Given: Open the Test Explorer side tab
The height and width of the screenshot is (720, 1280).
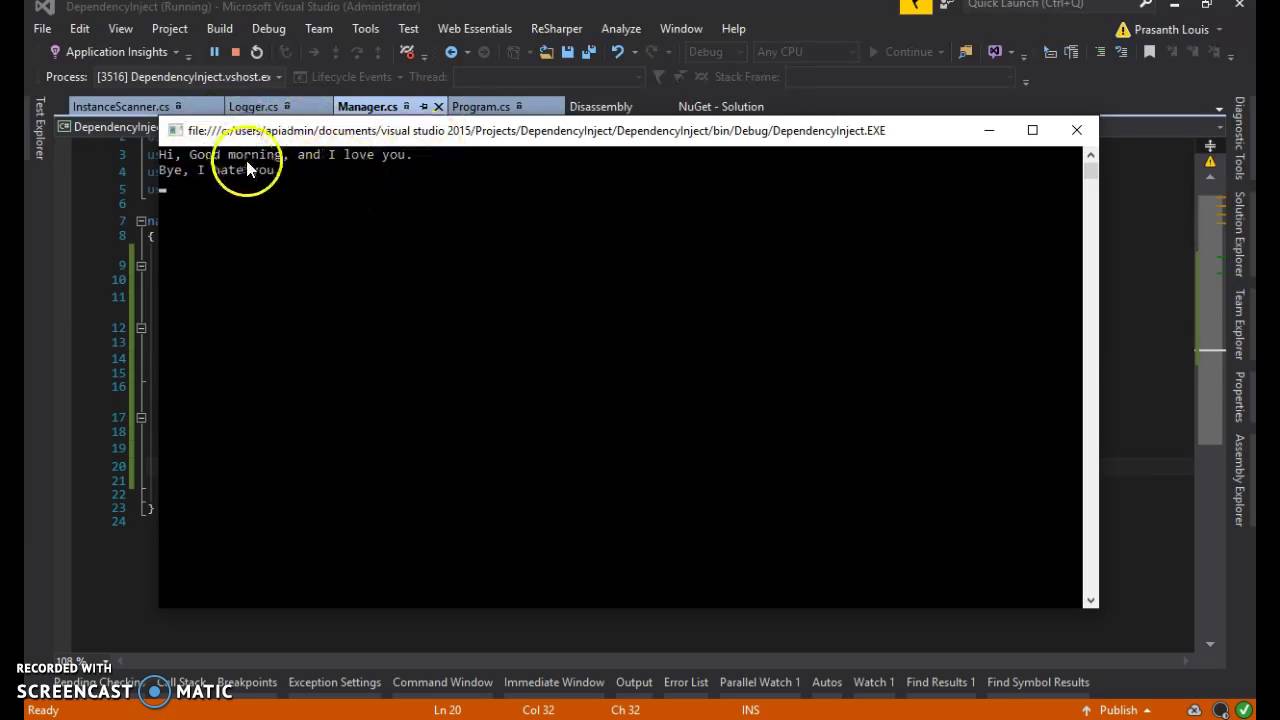Looking at the screenshot, I should tap(40, 128).
